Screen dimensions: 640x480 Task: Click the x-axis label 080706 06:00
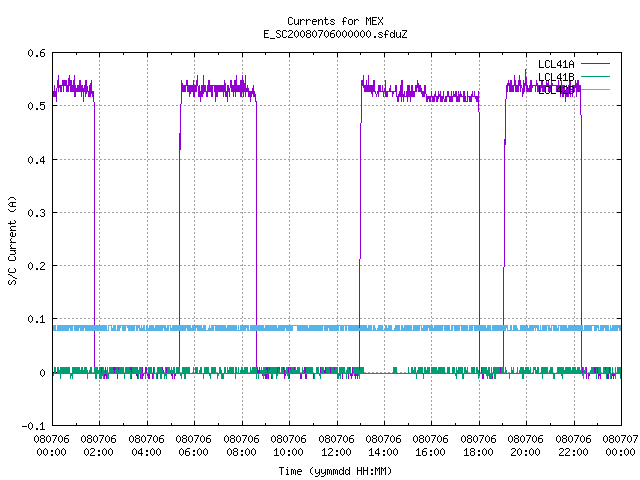(x=193, y=446)
